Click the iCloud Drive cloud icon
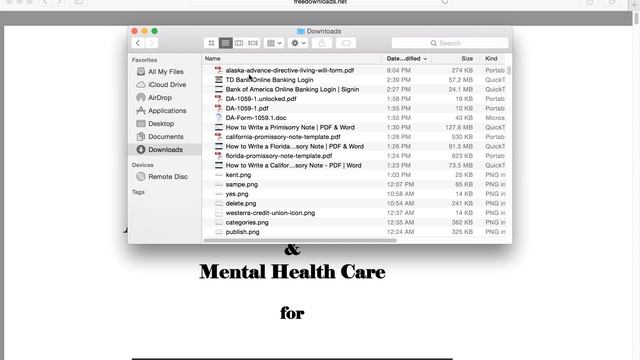This screenshot has height=360, width=640. click(x=141, y=84)
